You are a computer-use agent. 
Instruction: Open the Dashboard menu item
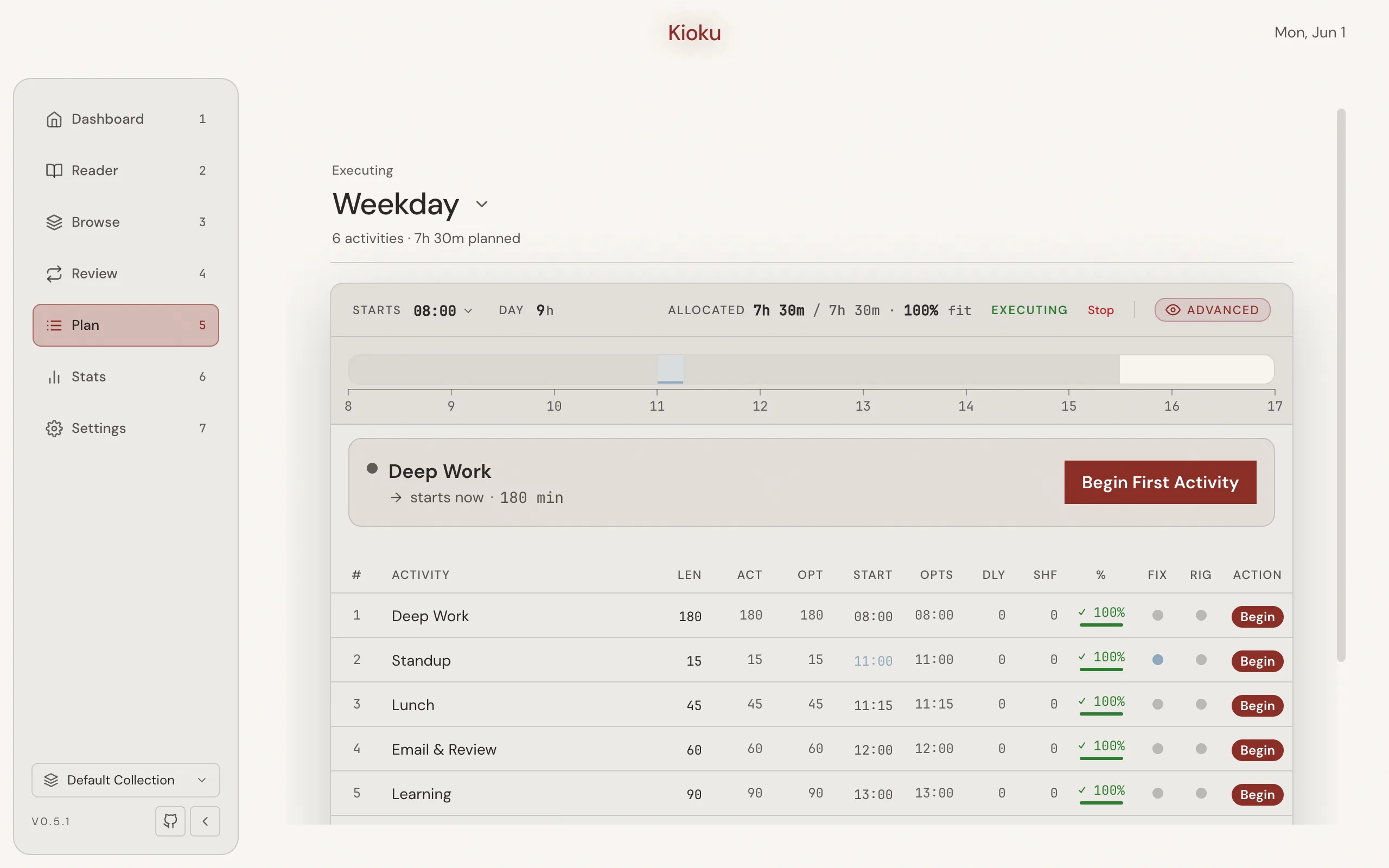[126, 119]
